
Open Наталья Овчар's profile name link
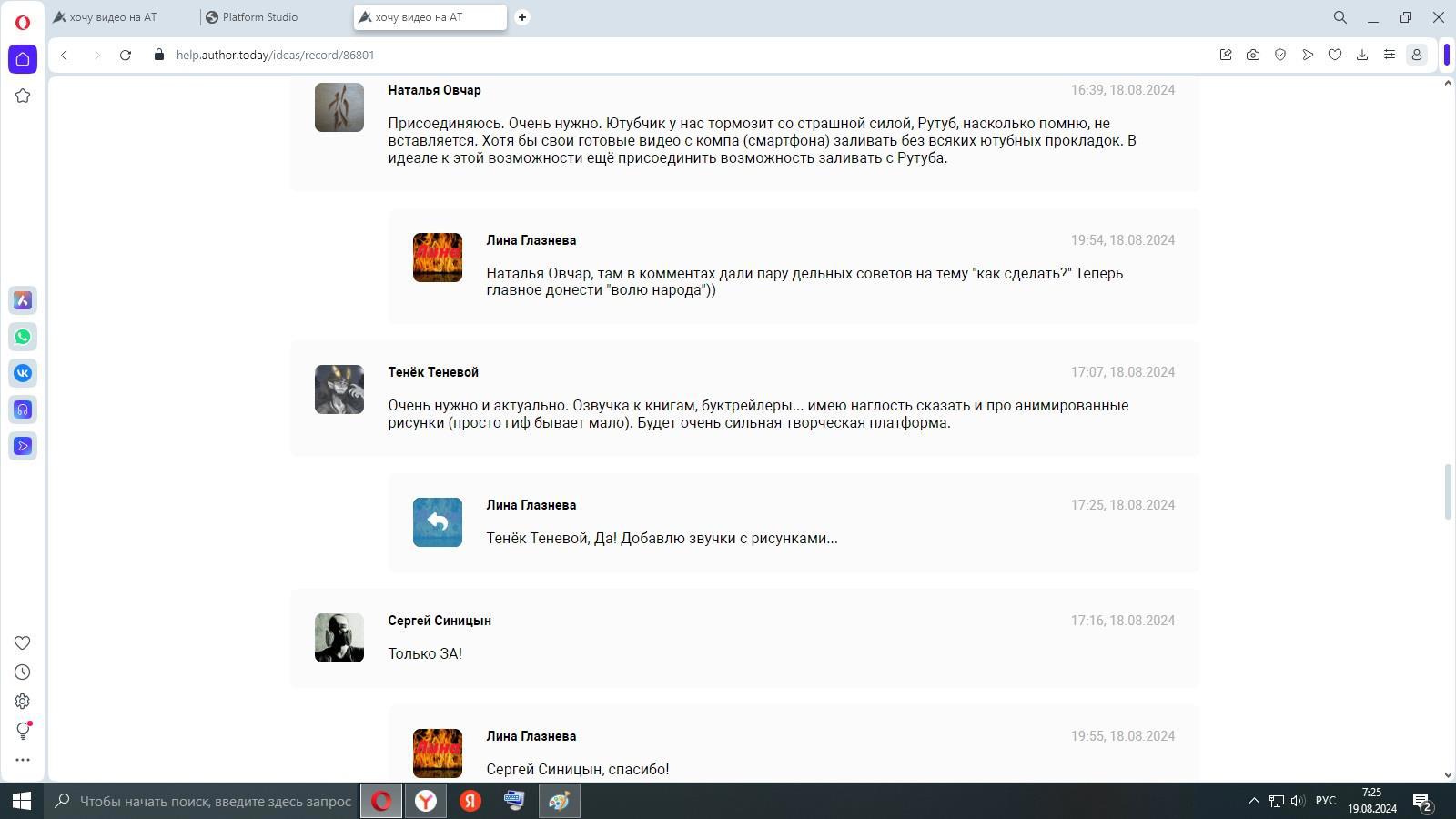point(434,90)
